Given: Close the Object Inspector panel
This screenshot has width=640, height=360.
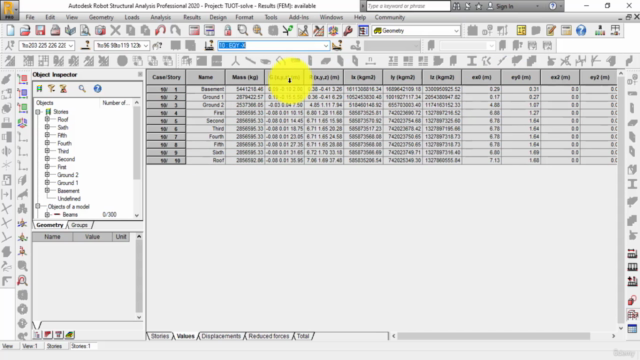Looking at the screenshot, I should [x=140, y=74].
